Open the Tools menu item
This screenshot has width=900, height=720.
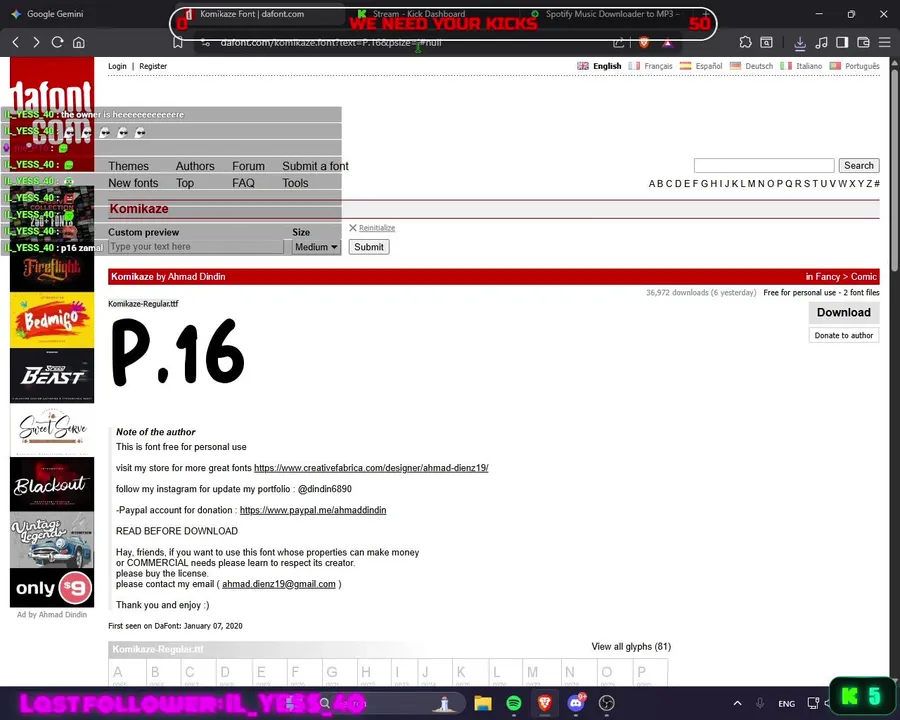(295, 183)
